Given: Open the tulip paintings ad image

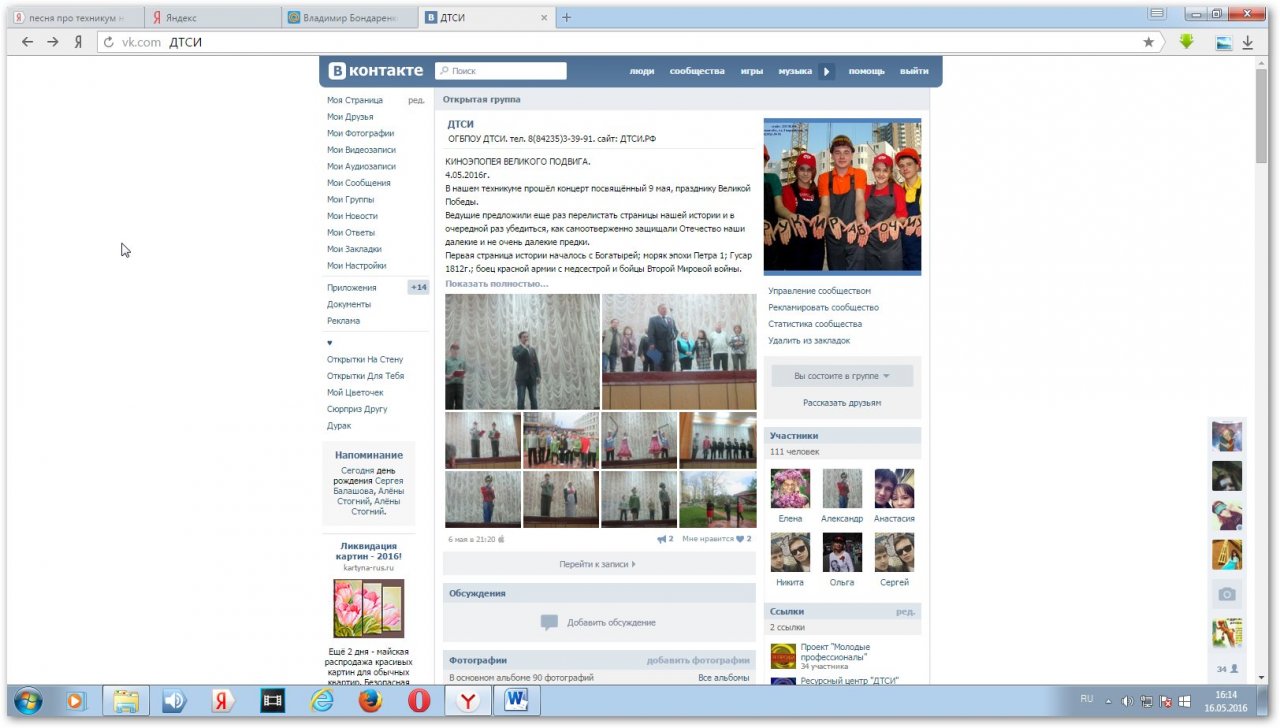Looking at the screenshot, I should pos(369,608).
